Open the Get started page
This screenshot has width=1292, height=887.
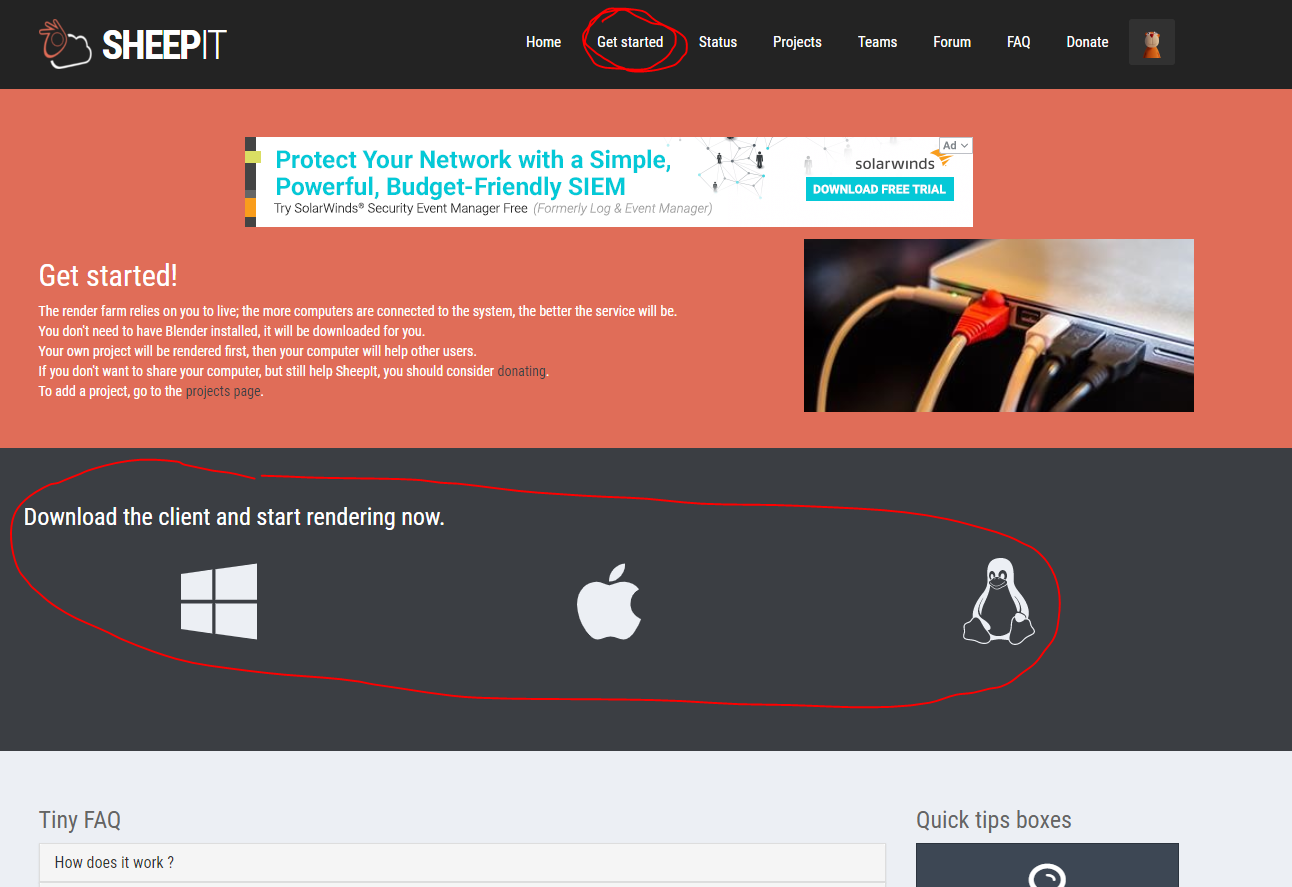click(x=630, y=42)
